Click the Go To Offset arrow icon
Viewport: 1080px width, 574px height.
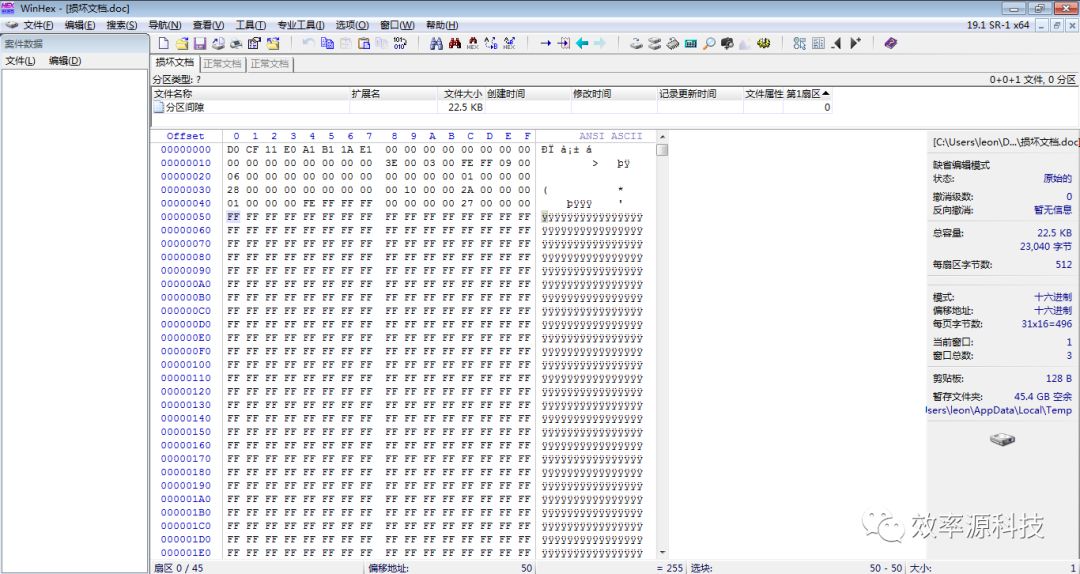546,43
